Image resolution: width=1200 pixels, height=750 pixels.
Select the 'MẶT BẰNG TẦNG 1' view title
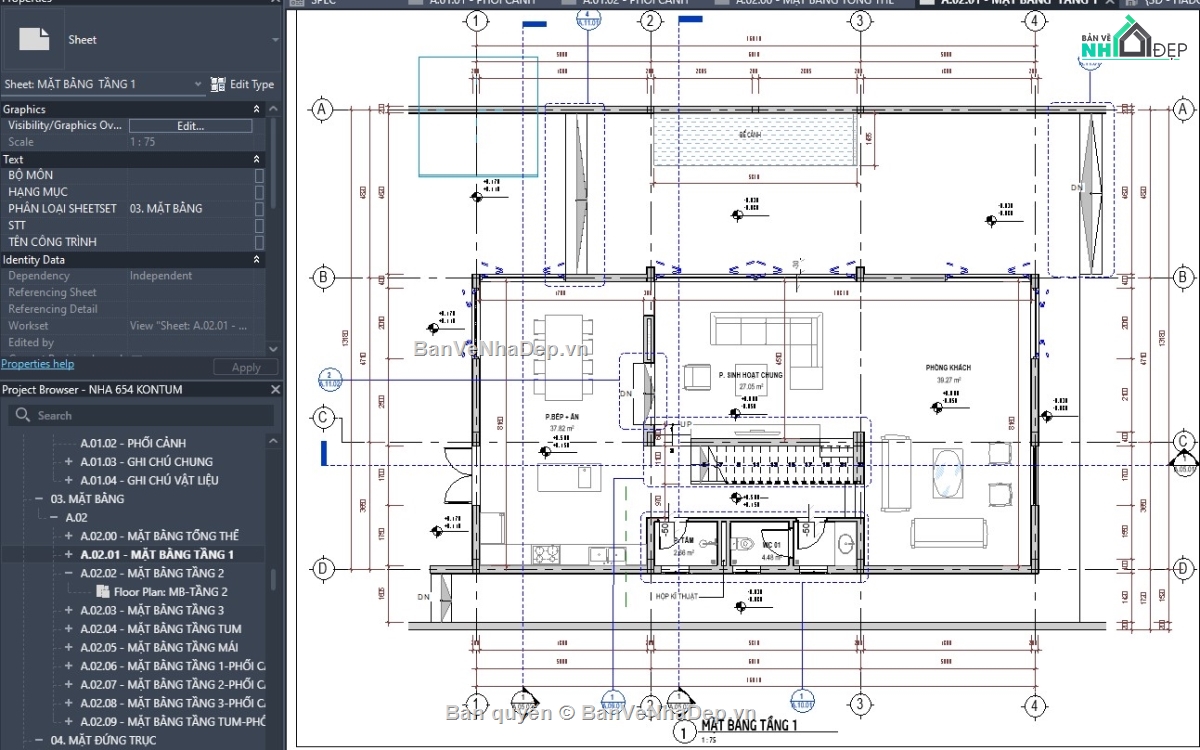[748, 724]
